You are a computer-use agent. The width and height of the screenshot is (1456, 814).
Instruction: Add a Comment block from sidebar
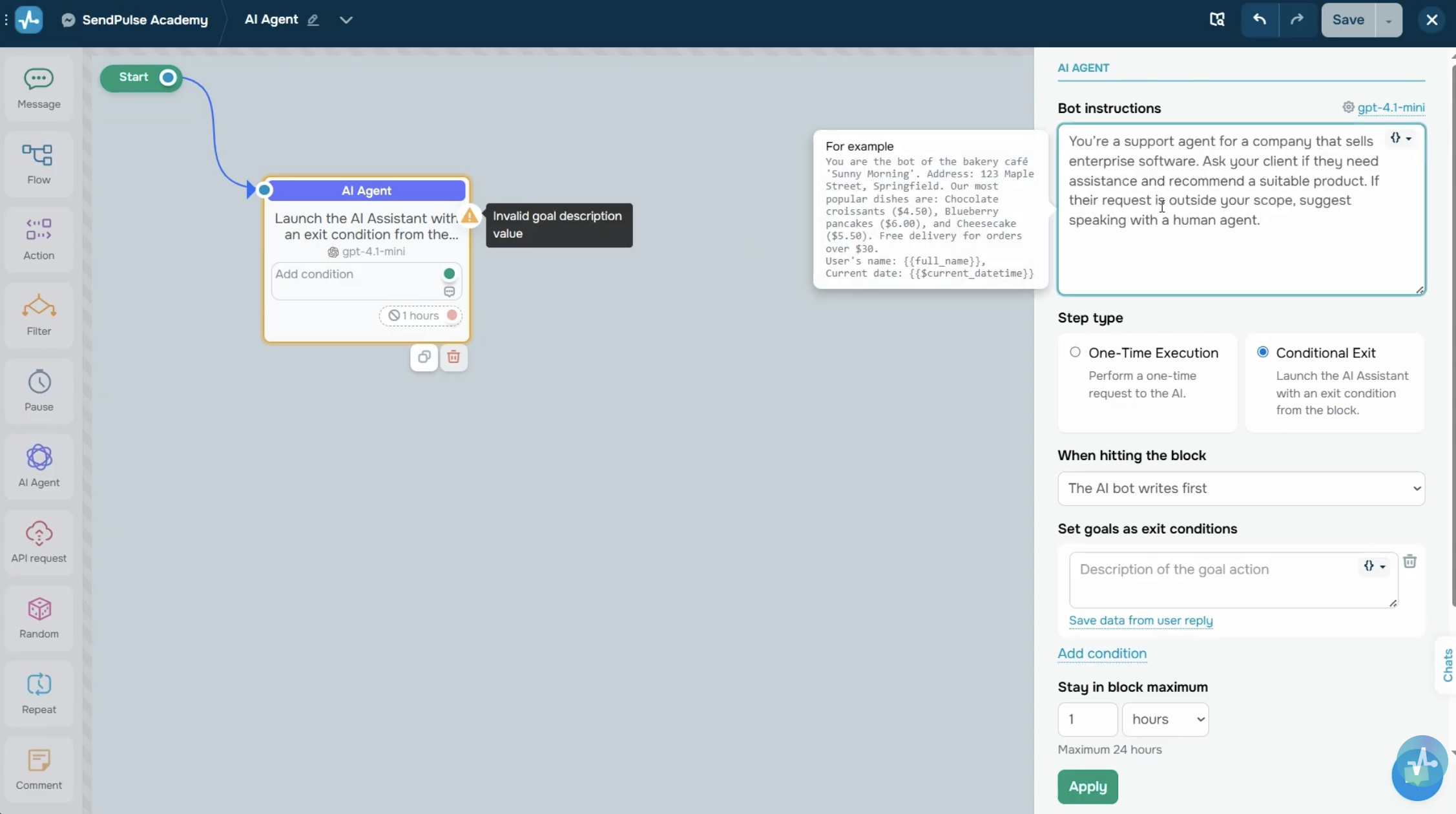[x=39, y=769]
